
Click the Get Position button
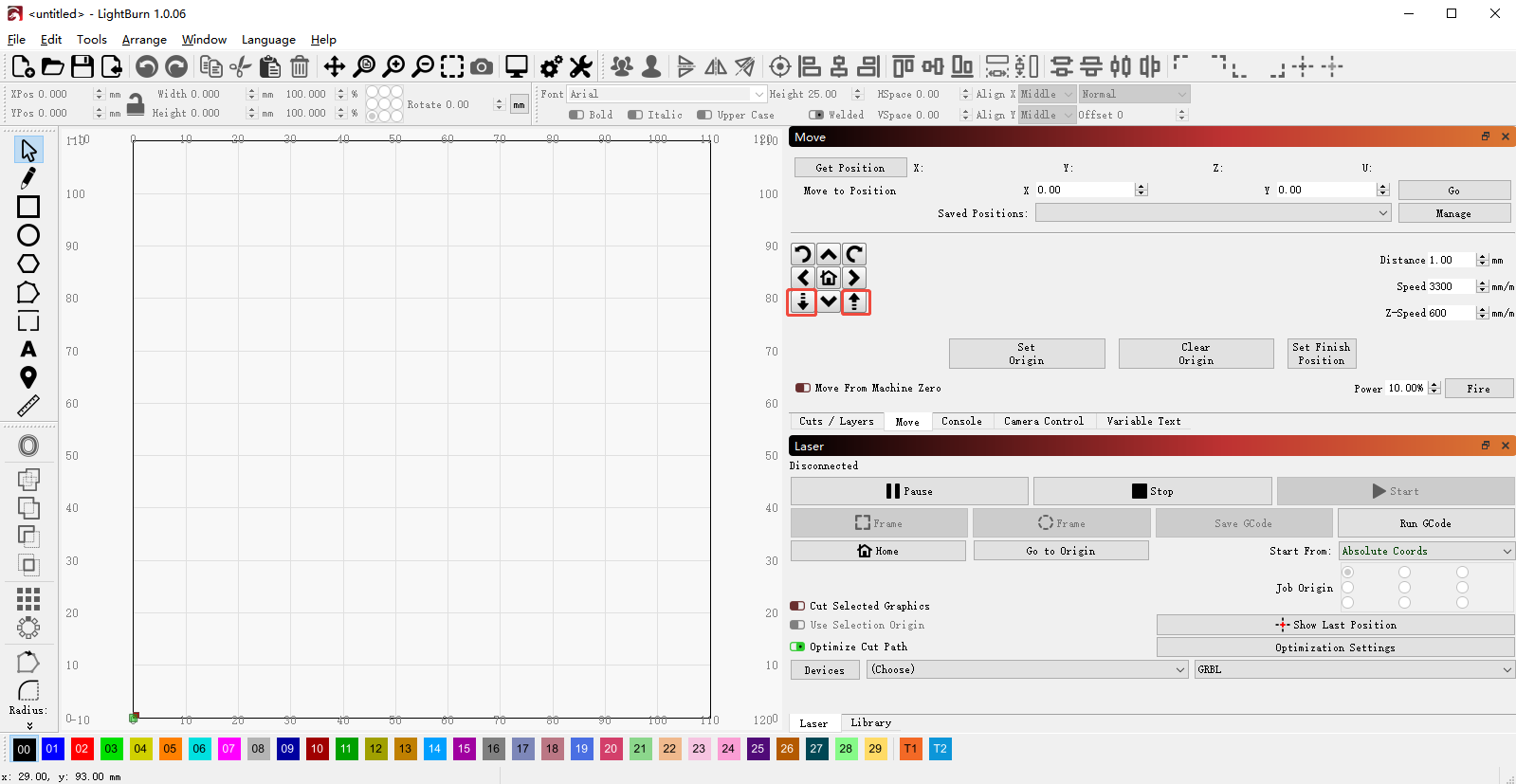coord(850,168)
